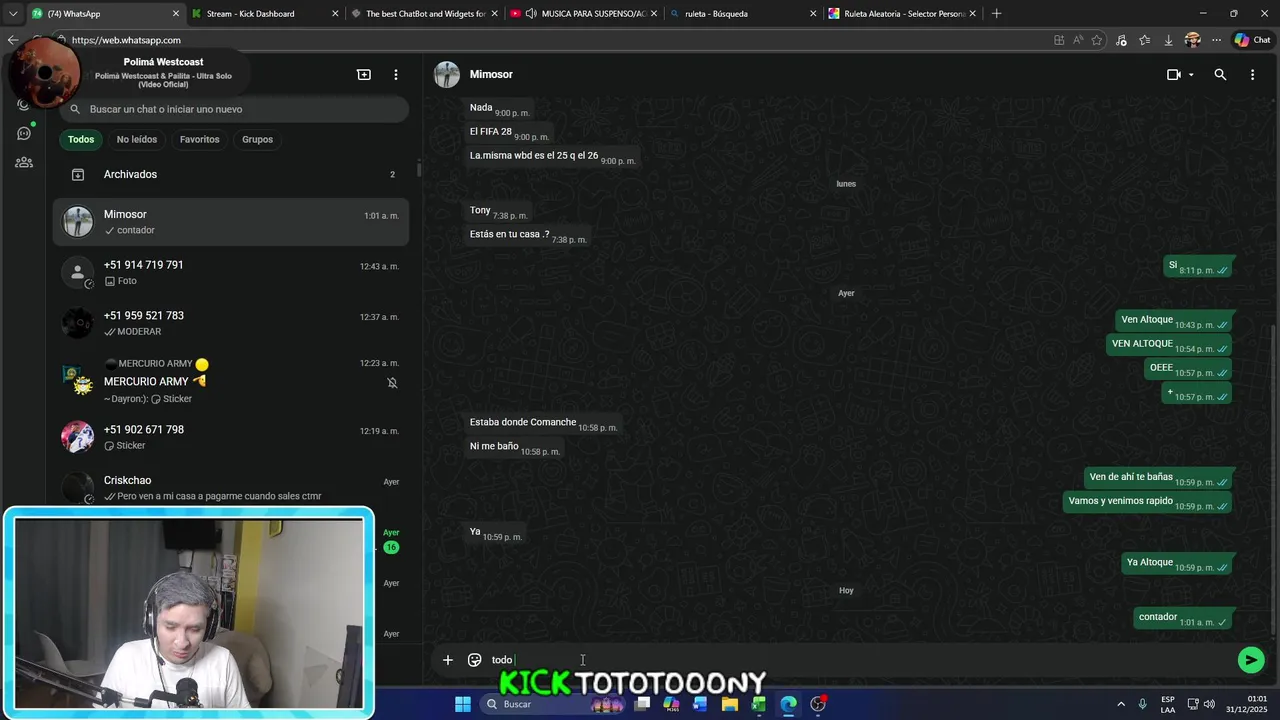Expand the video call dropdown arrow
1280x720 pixels.
pyautogui.click(x=1191, y=75)
